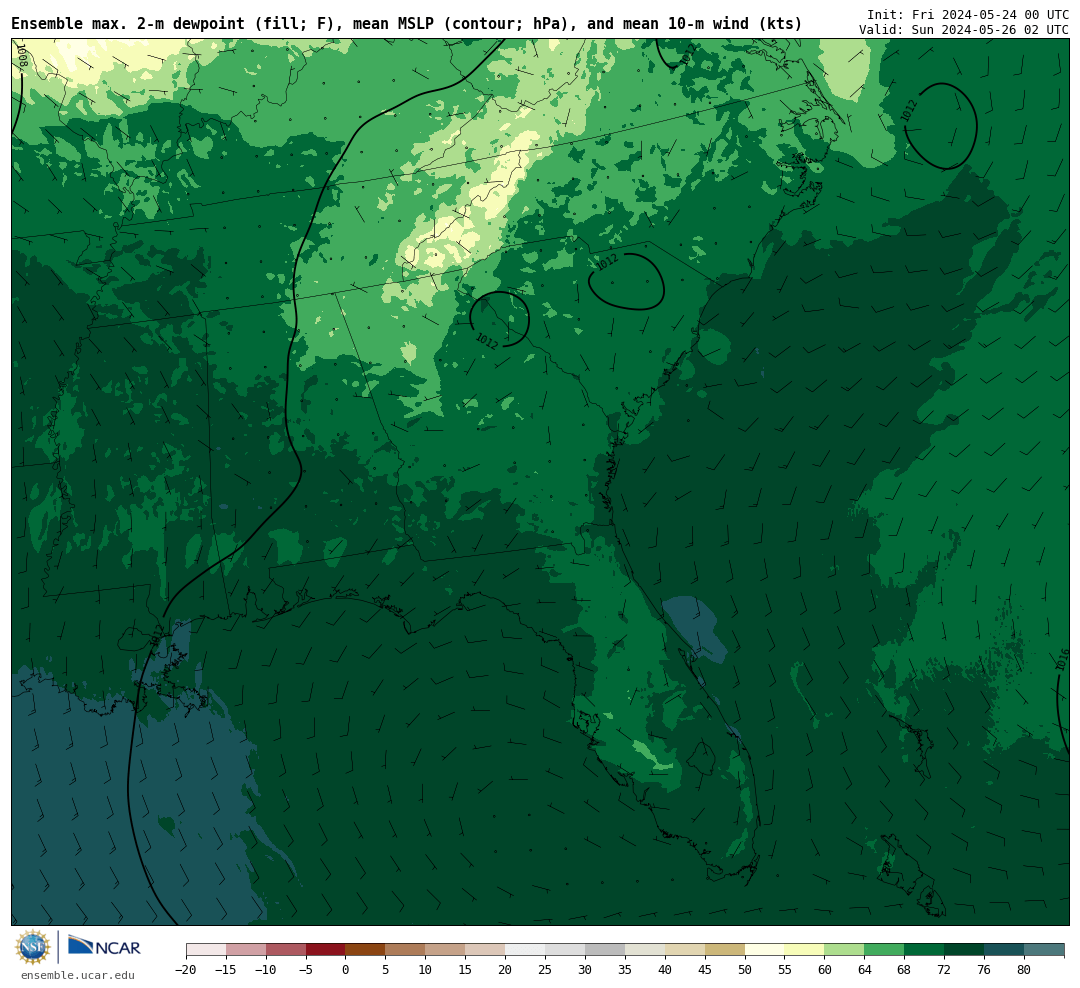Click the yellow swatch between 55 and 60
Viewport: 1080px width, 988px height.
click(805, 950)
